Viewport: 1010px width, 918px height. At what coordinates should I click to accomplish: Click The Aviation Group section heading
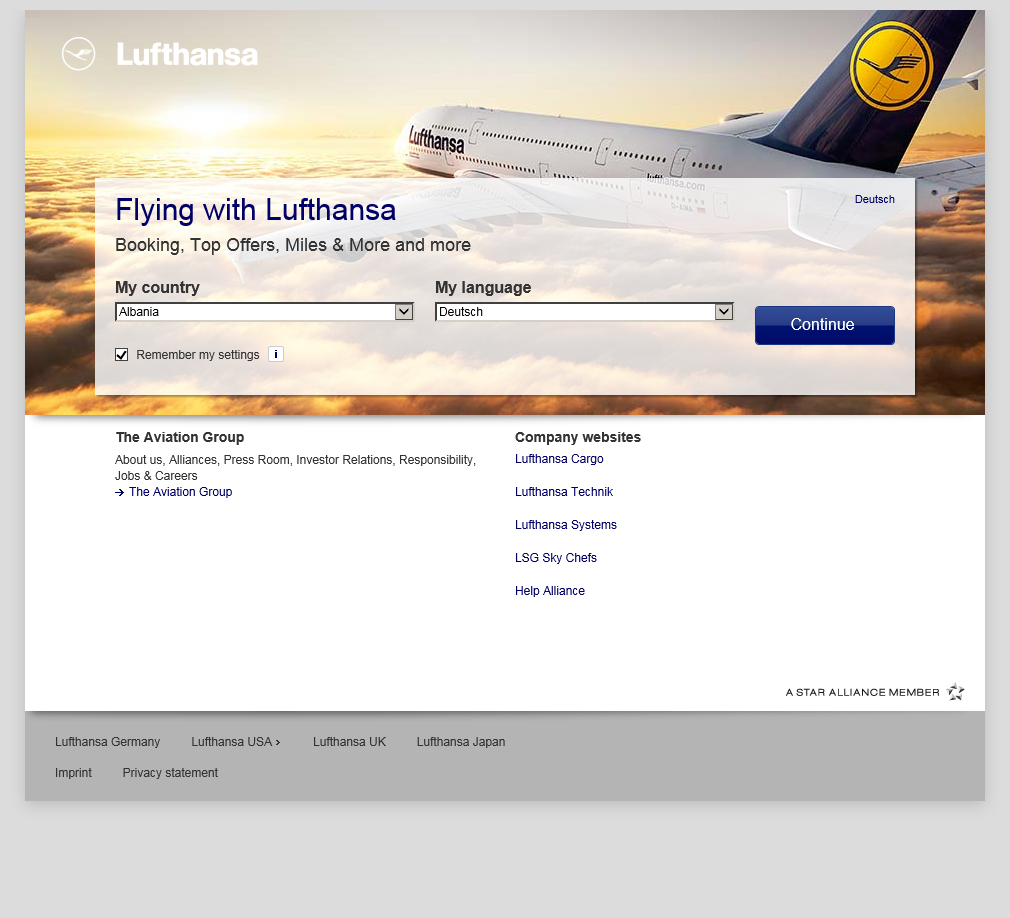tap(180, 437)
